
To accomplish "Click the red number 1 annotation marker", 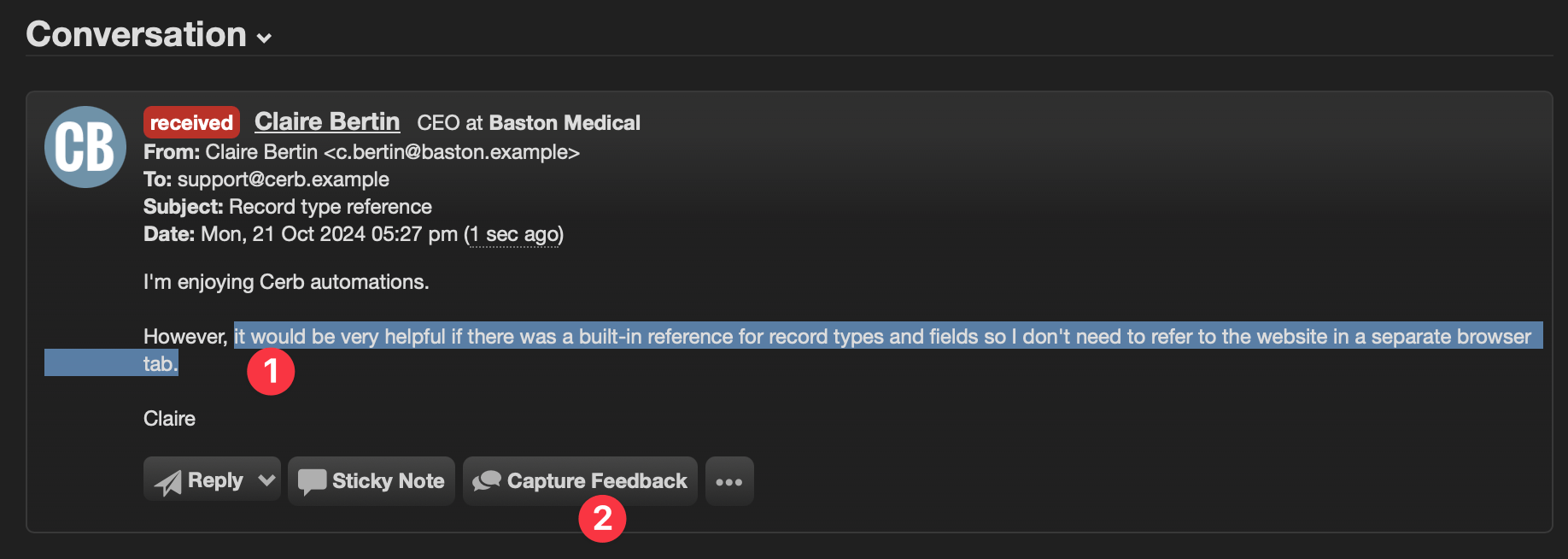I will click(271, 372).
